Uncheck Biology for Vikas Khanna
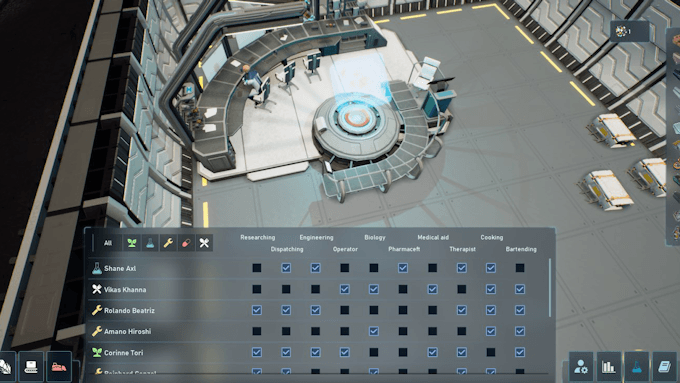Viewport: 680px width, 383px height. pyautogui.click(x=374, y=289)
